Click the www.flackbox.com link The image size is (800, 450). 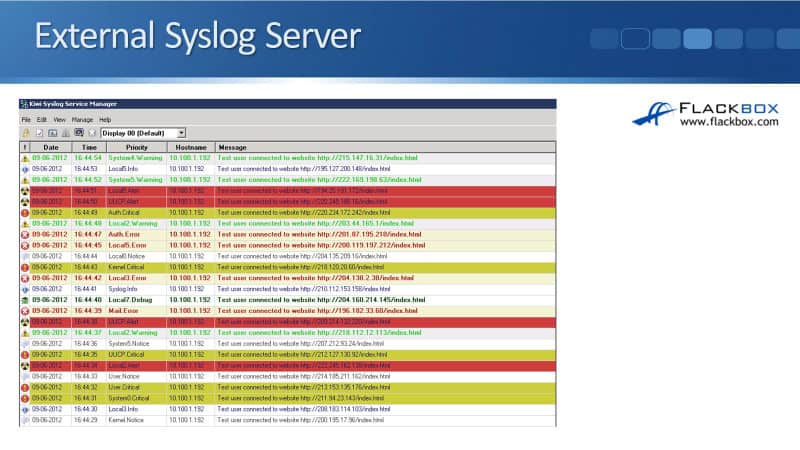(728, 122)
